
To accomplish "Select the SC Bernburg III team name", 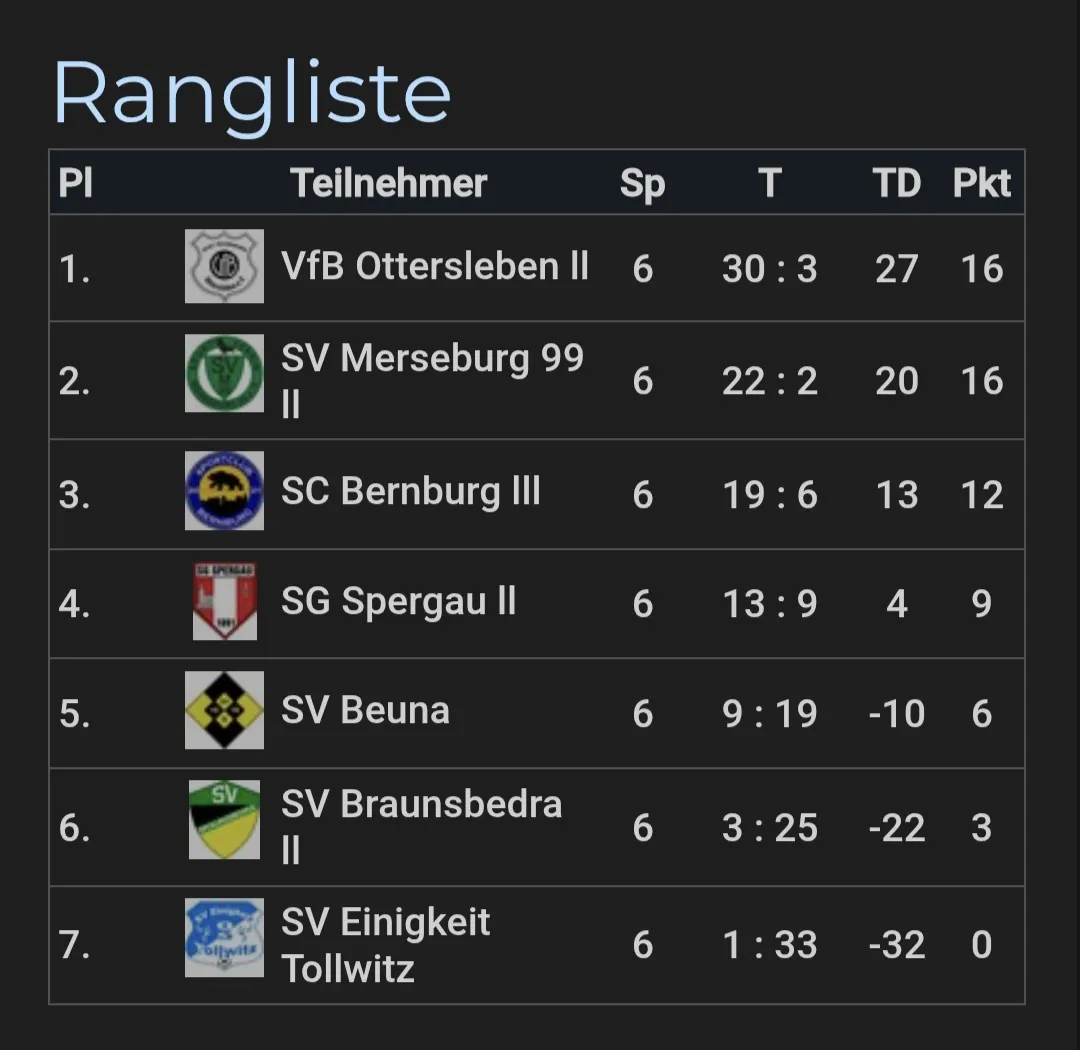I will (x=411, y=492).
